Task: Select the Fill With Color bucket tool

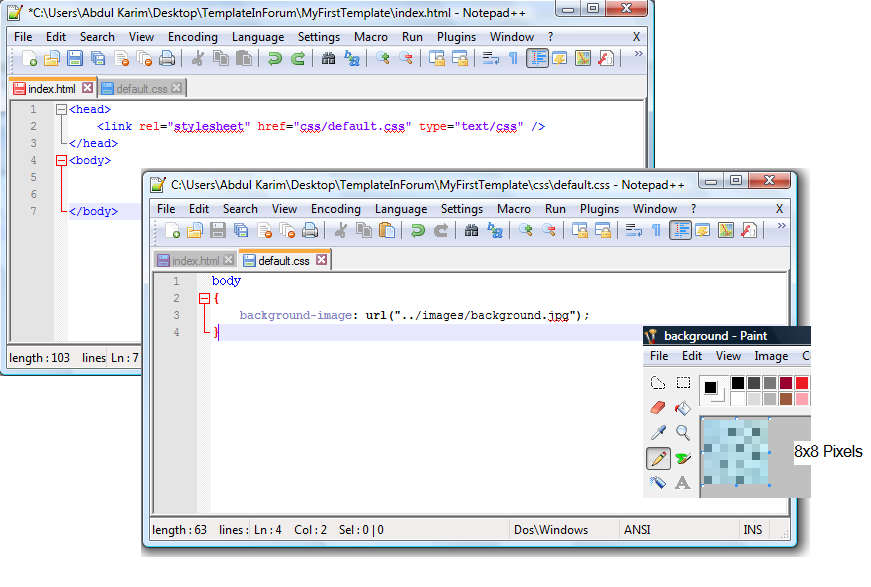Action: pyautogui.click(x=683, y=408)
